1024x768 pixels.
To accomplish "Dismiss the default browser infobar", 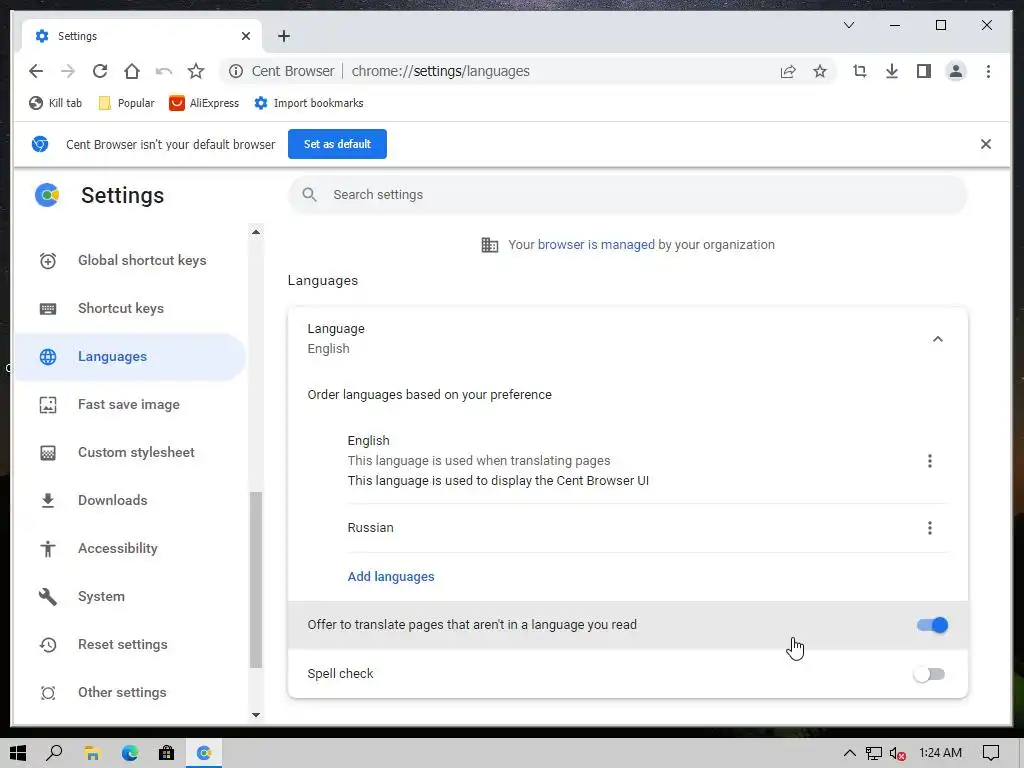I will pos(986,144).
